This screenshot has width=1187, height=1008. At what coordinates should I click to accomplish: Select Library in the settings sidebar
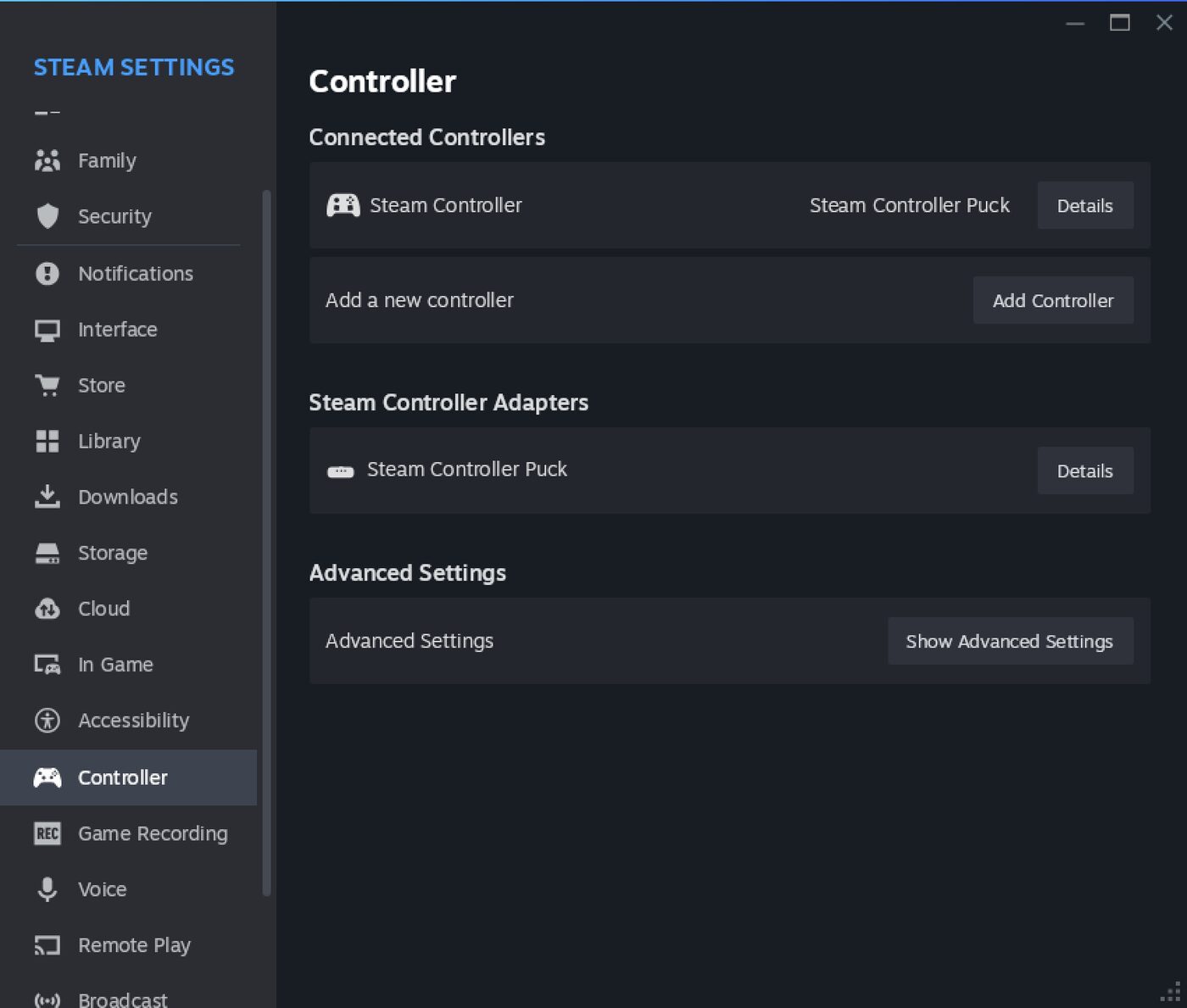128,441
